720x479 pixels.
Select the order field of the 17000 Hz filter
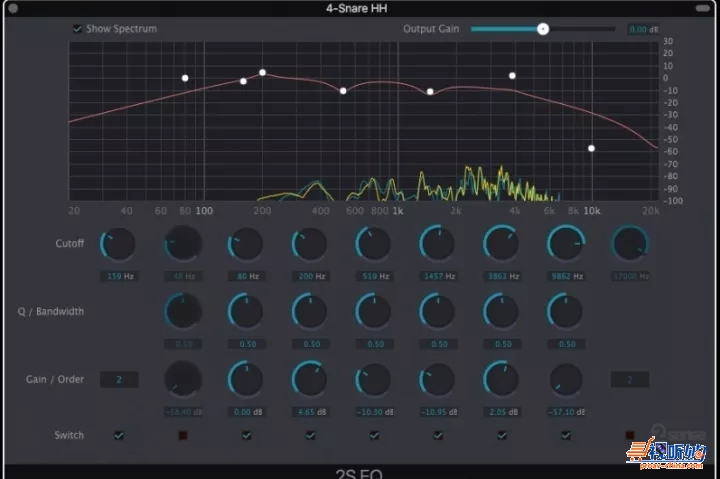click(630, 380)
